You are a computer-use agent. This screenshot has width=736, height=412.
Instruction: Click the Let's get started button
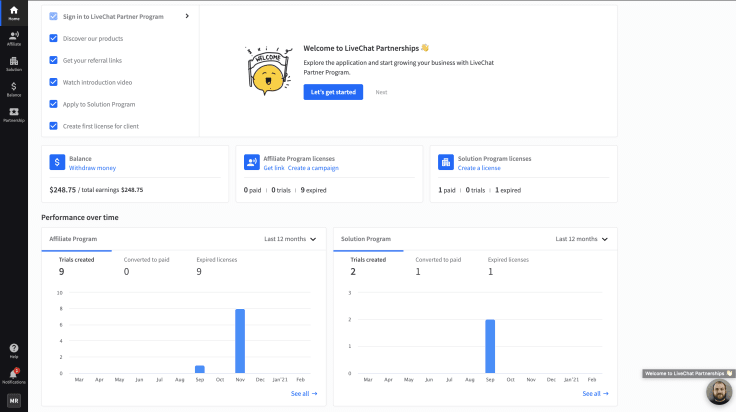pos(333,92)
